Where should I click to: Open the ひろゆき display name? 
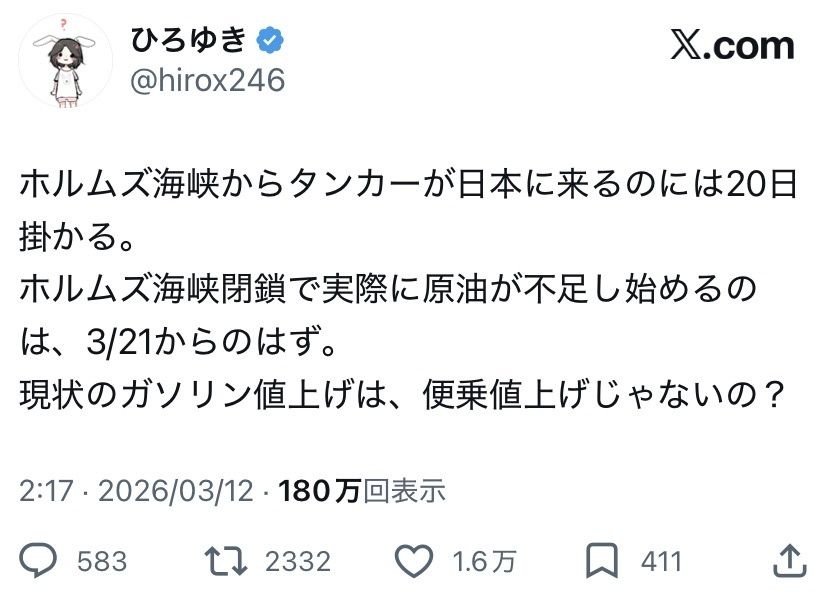[x=189, y=41]
